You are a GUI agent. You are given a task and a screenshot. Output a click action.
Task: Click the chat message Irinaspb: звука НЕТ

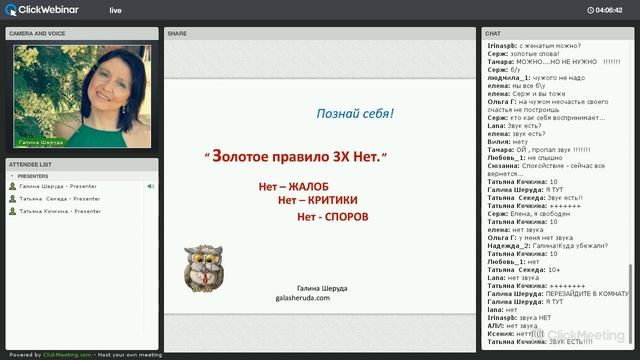519,318
